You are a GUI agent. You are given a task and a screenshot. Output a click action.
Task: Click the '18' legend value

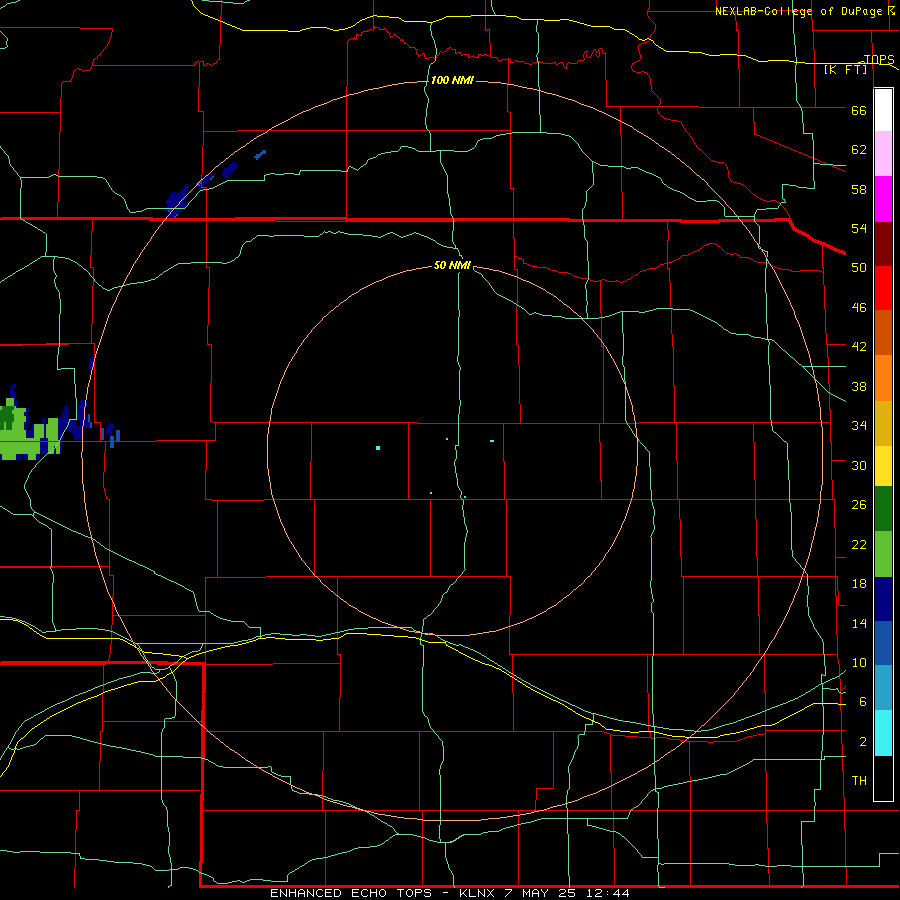point(859,584)
